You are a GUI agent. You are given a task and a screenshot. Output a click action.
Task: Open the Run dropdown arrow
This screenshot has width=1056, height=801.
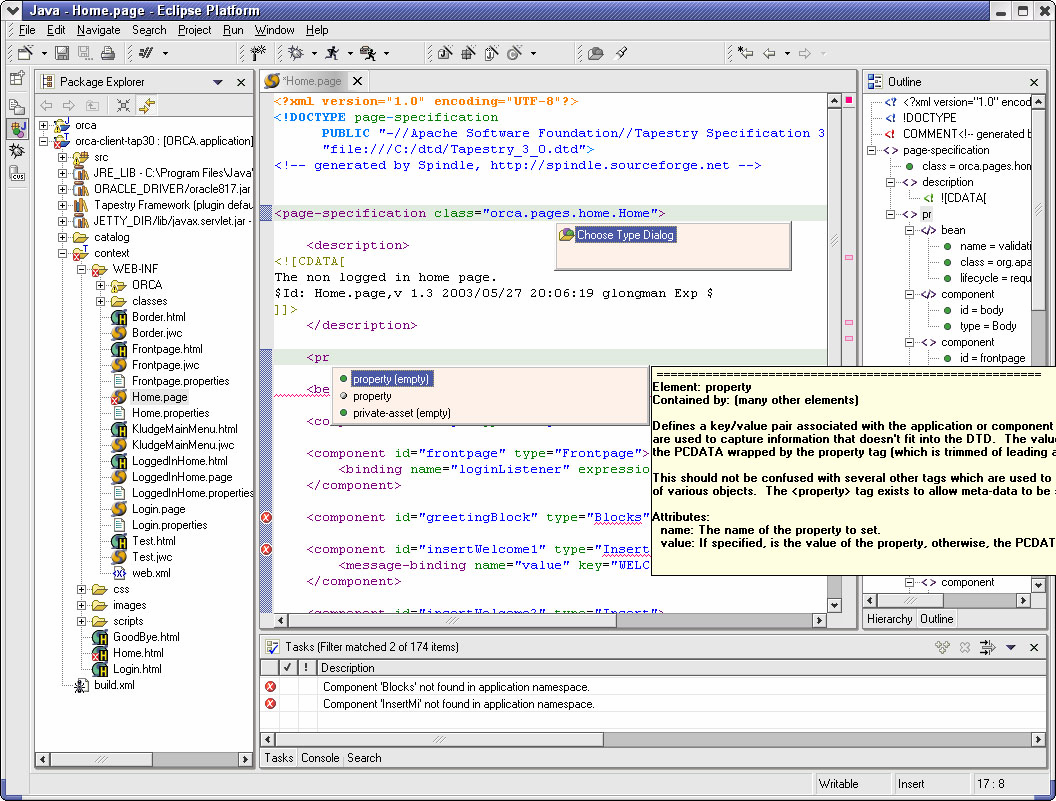[x=350, y=53]
